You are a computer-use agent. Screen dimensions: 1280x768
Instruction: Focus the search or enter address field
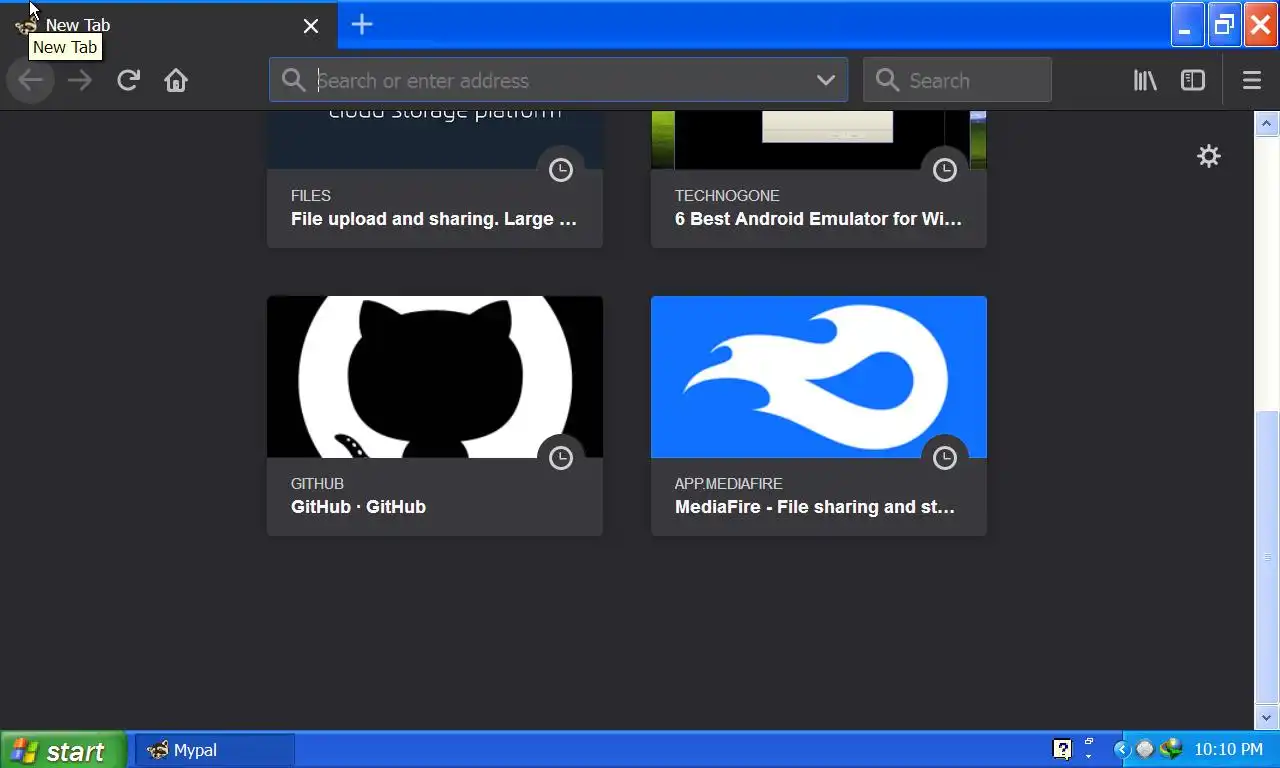pos(558,80)
